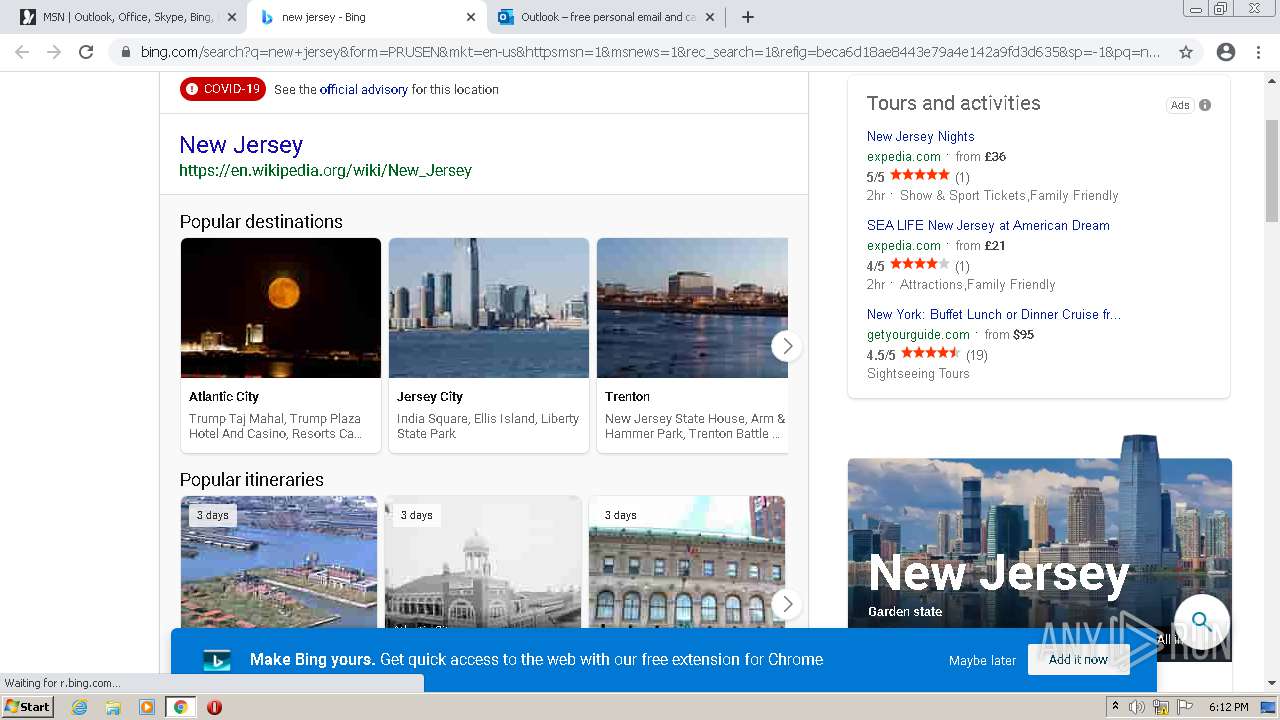Show next popular destinations with arrow

tap(787, 346)
